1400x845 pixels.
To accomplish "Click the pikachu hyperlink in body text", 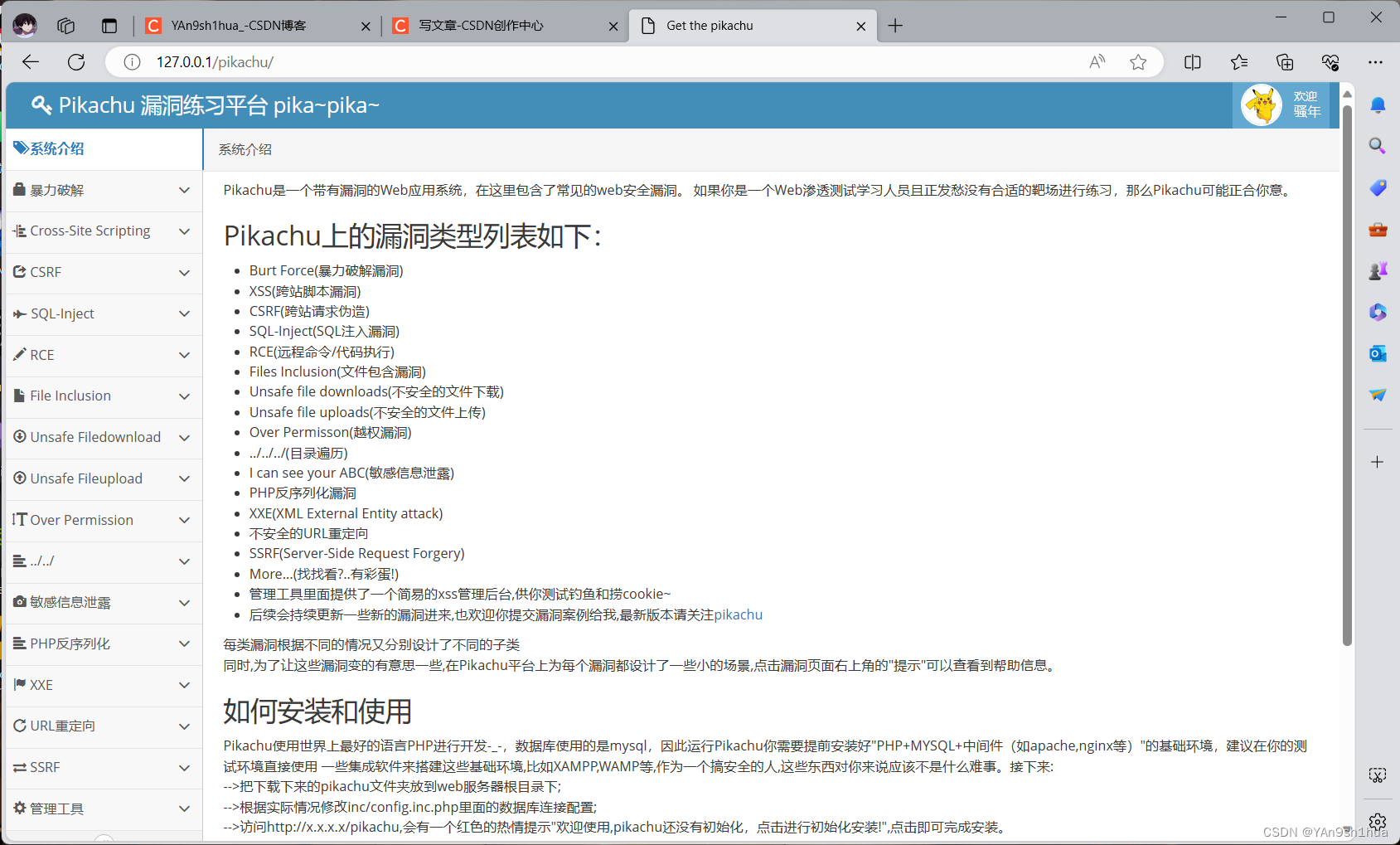I will point(738,614).
